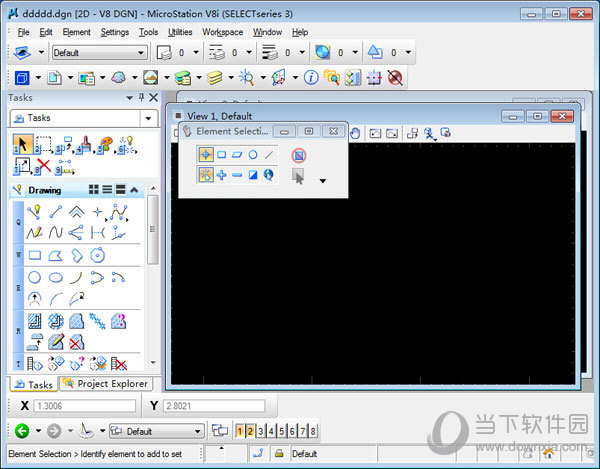Screen dimensions: 600x469
Task: Open the Help menu
Action: (300, 32)
